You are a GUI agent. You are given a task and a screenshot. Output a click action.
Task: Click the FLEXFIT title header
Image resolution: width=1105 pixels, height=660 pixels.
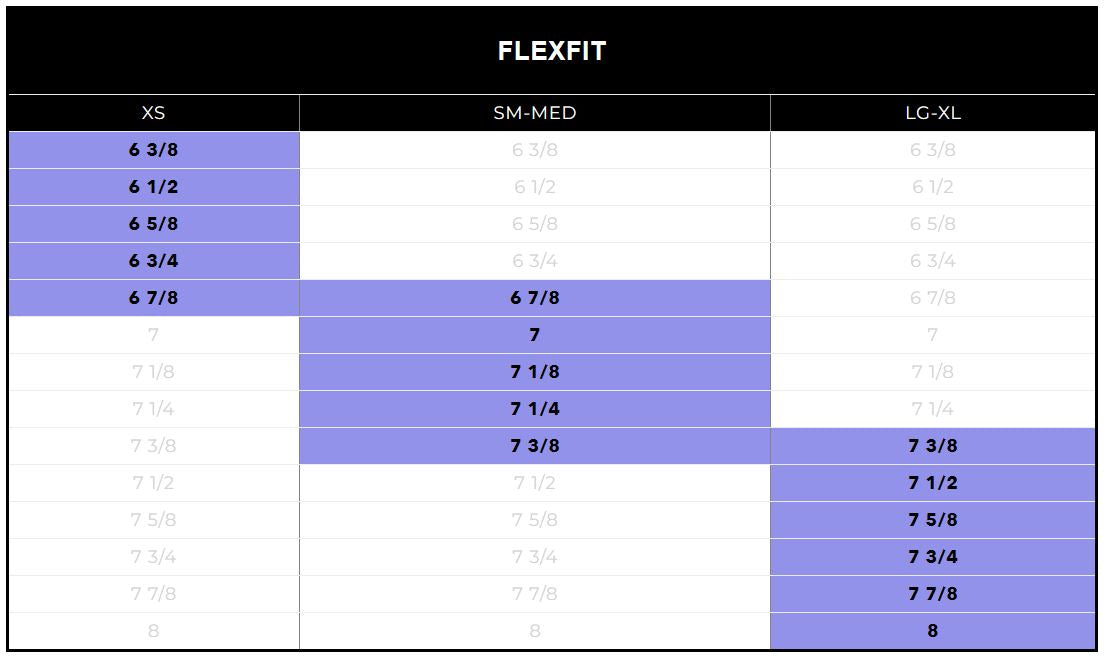(x=552, y=51)
